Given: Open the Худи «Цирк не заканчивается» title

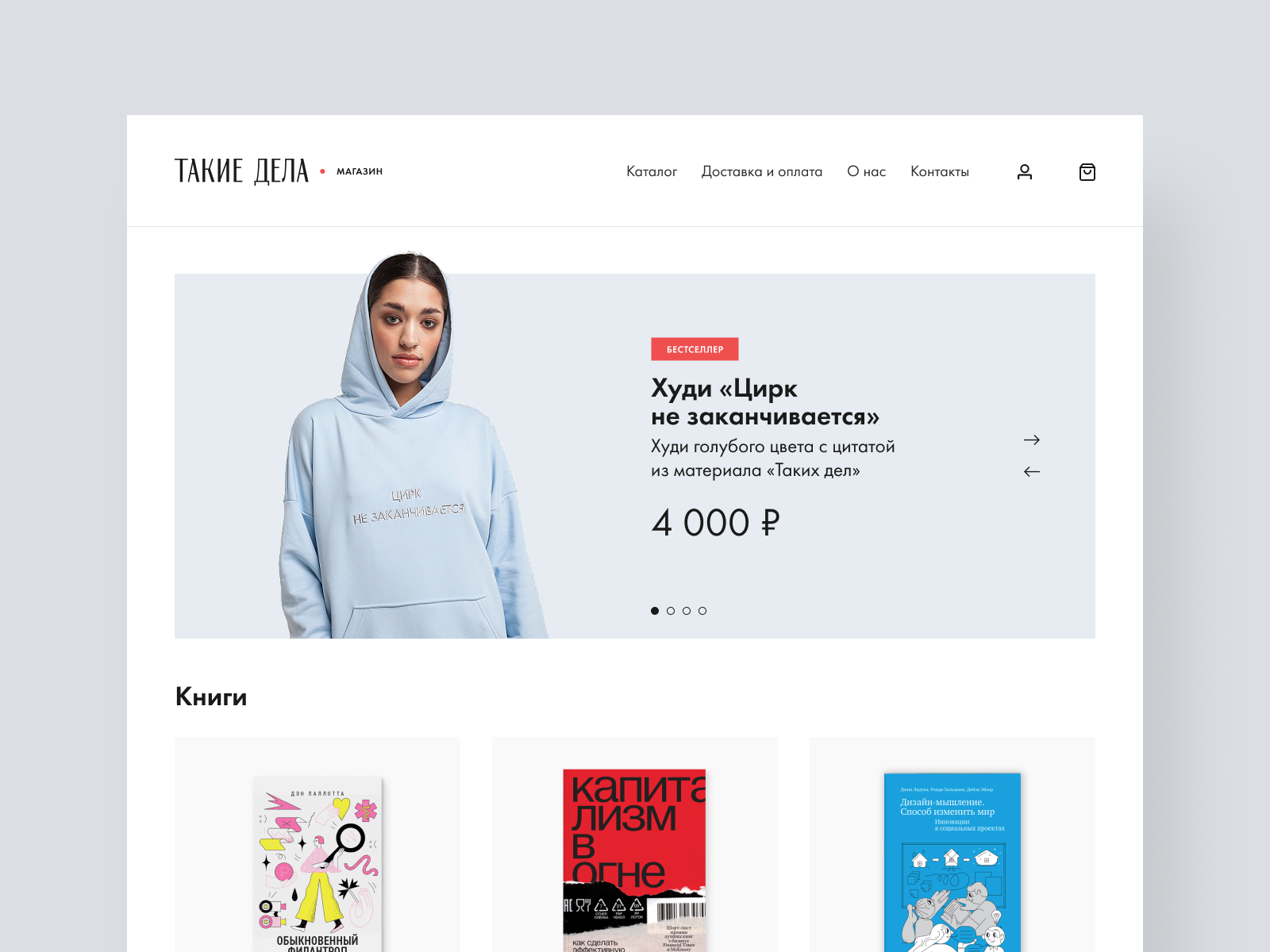Looking at the screenshot, I should [765, 402].
